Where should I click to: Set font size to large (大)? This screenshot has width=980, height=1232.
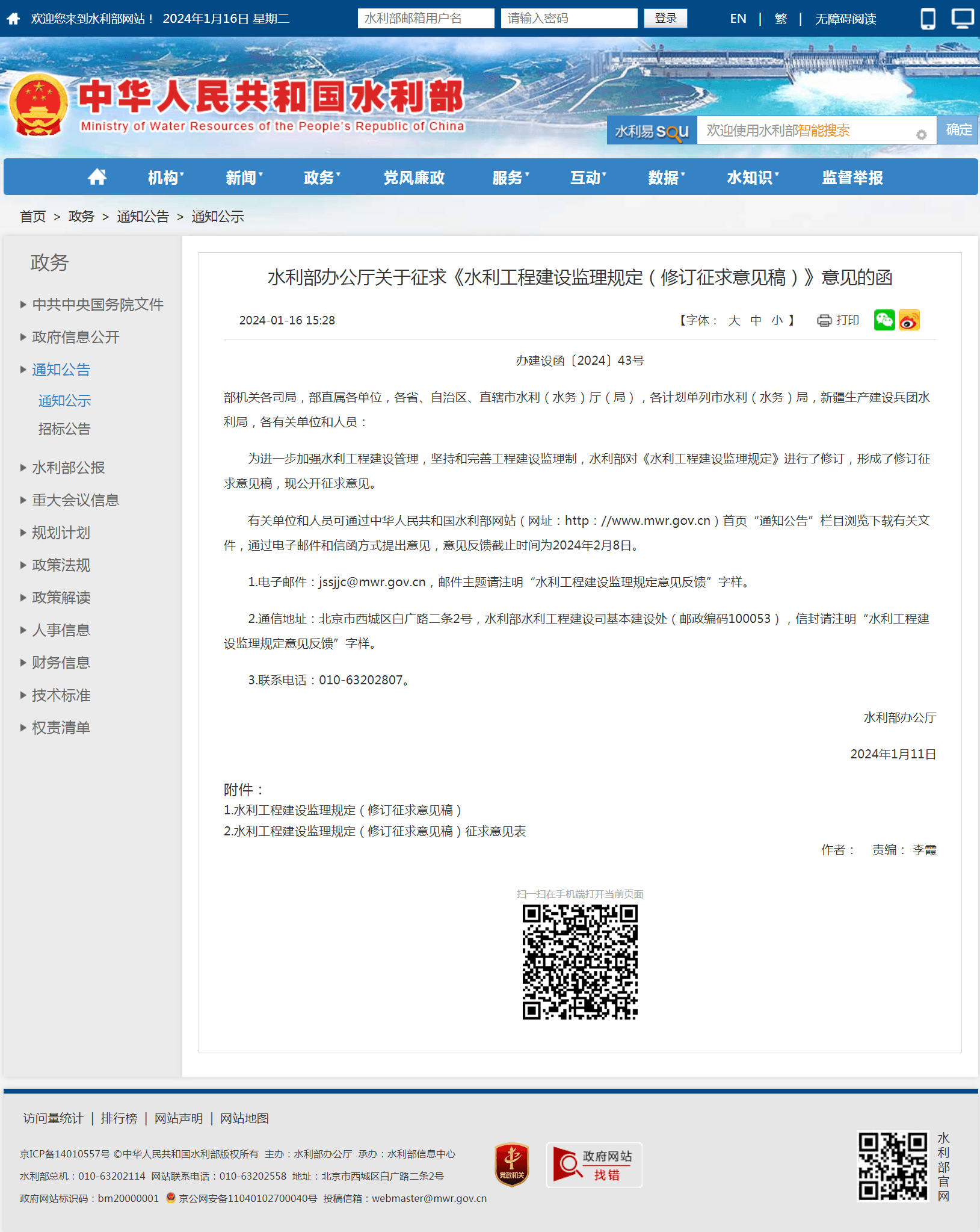pos(734,320)
